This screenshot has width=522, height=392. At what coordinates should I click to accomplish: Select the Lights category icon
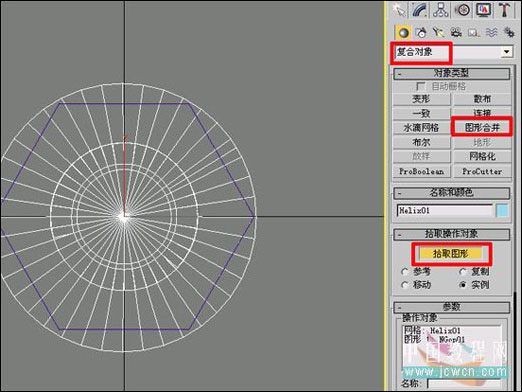439,32
